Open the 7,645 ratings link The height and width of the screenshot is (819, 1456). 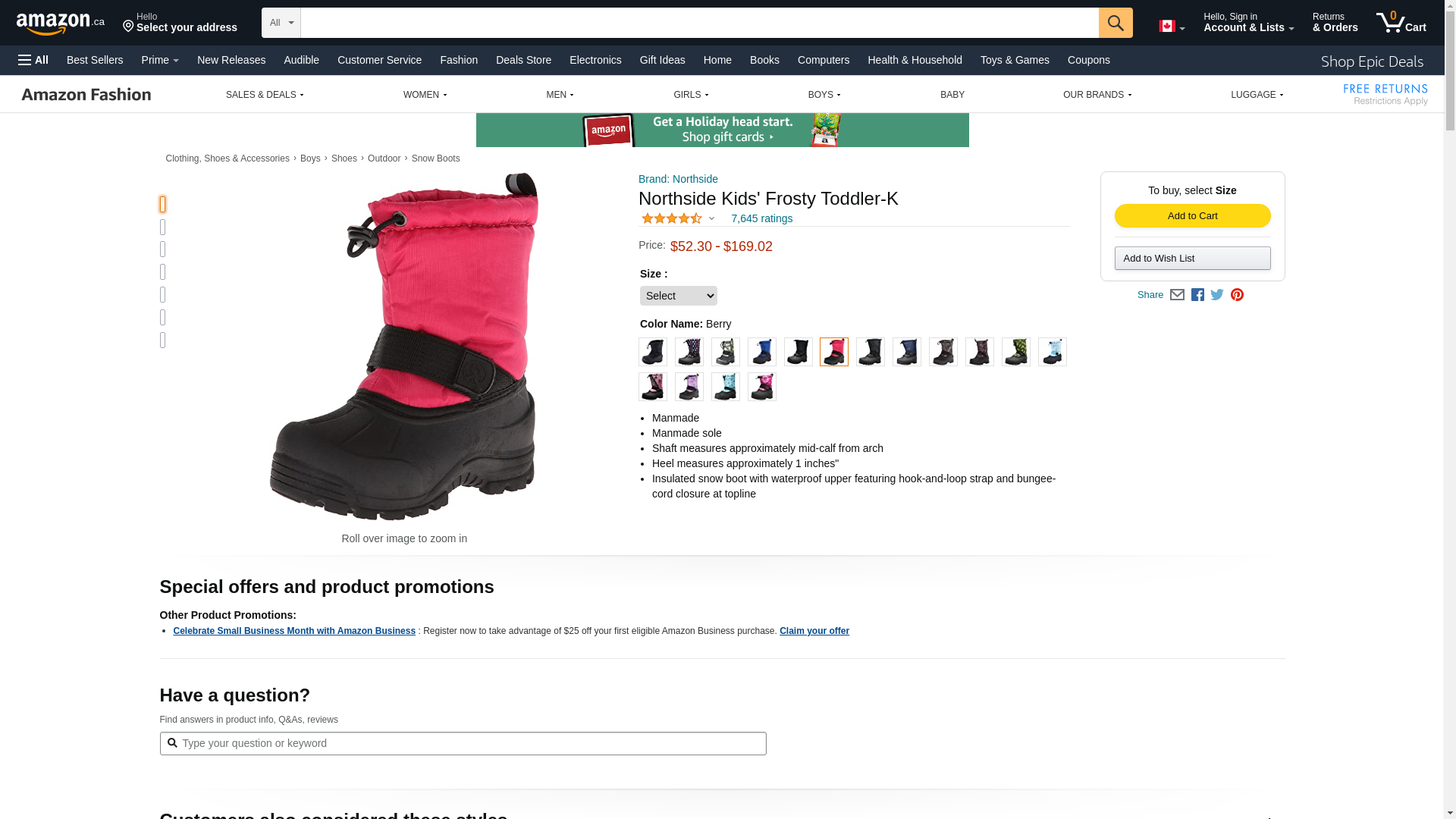(761, 218)
